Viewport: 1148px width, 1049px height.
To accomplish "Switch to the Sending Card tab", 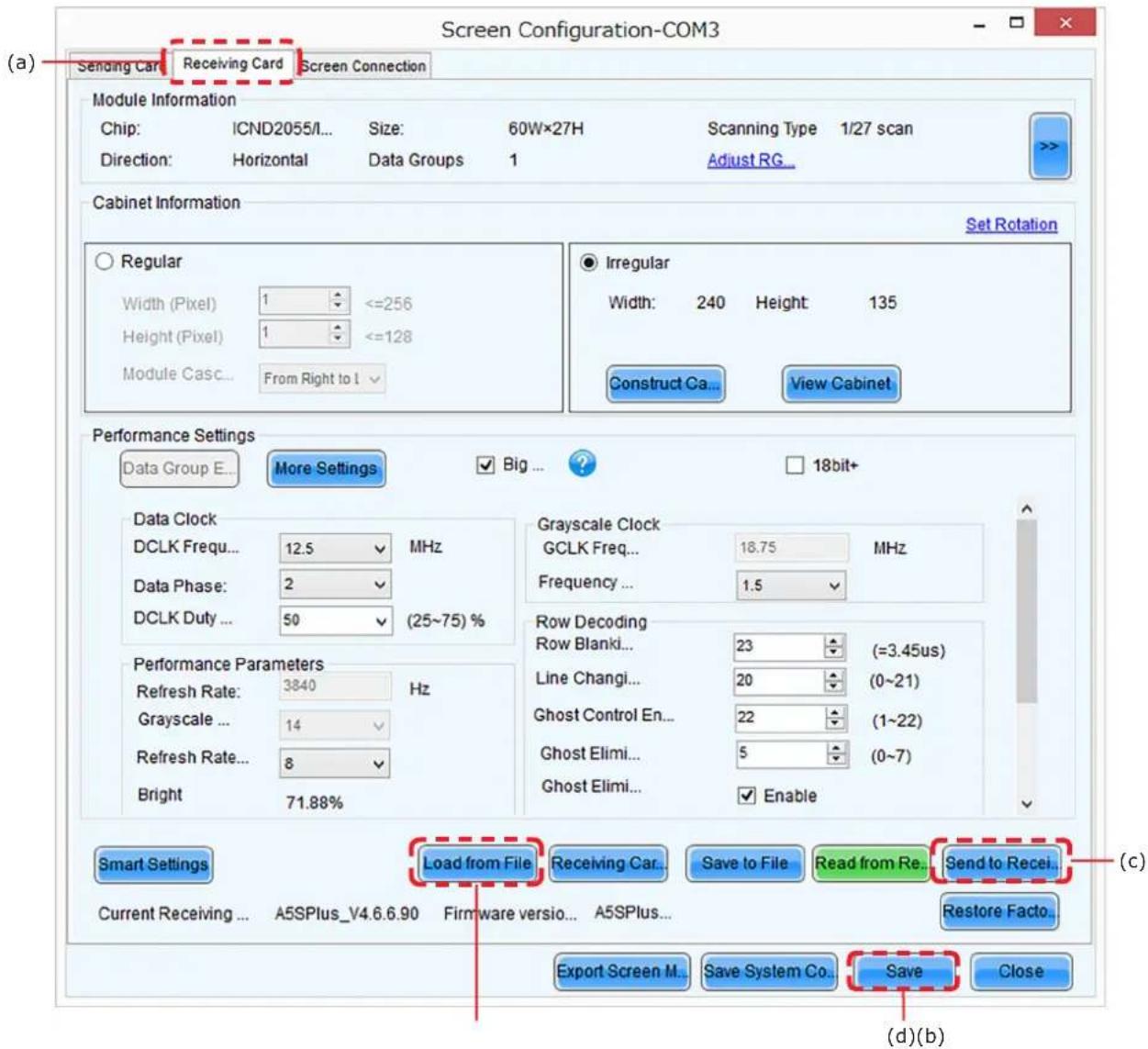I will [117, 66].
